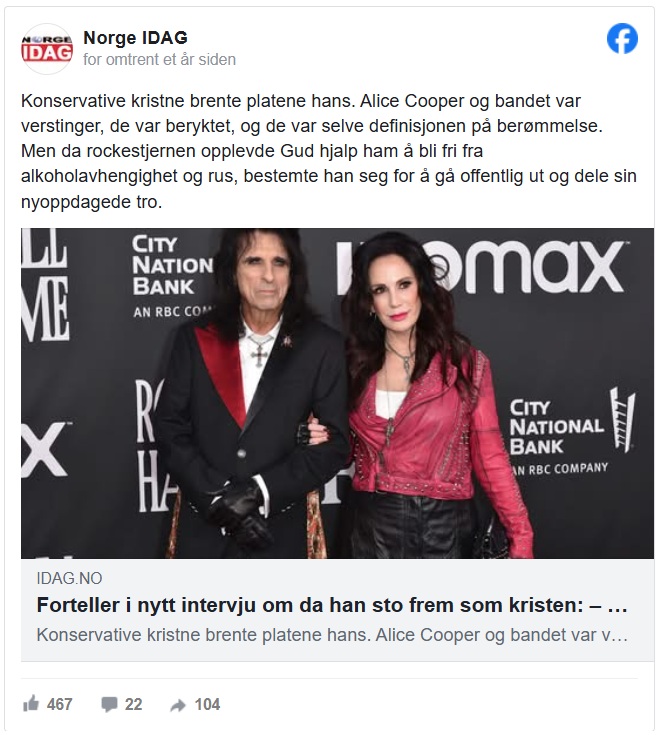Screen dimensions: 658x735
Task: Click the HBO Max logo in the photo
Action: (x=490, y=267)
